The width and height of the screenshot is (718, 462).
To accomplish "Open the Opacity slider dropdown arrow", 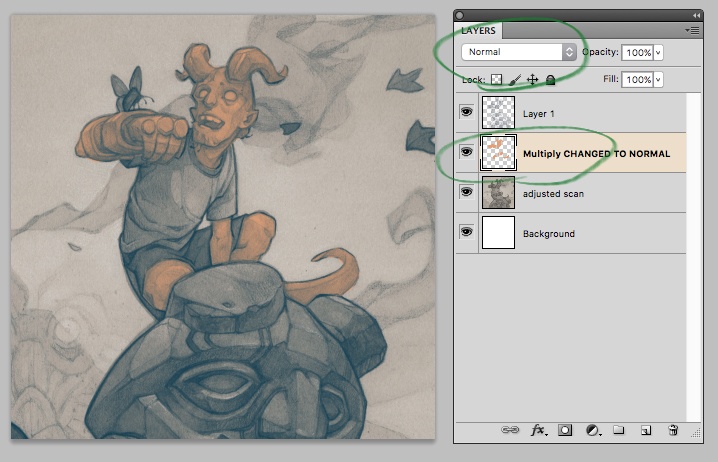I will click(658, 53).
